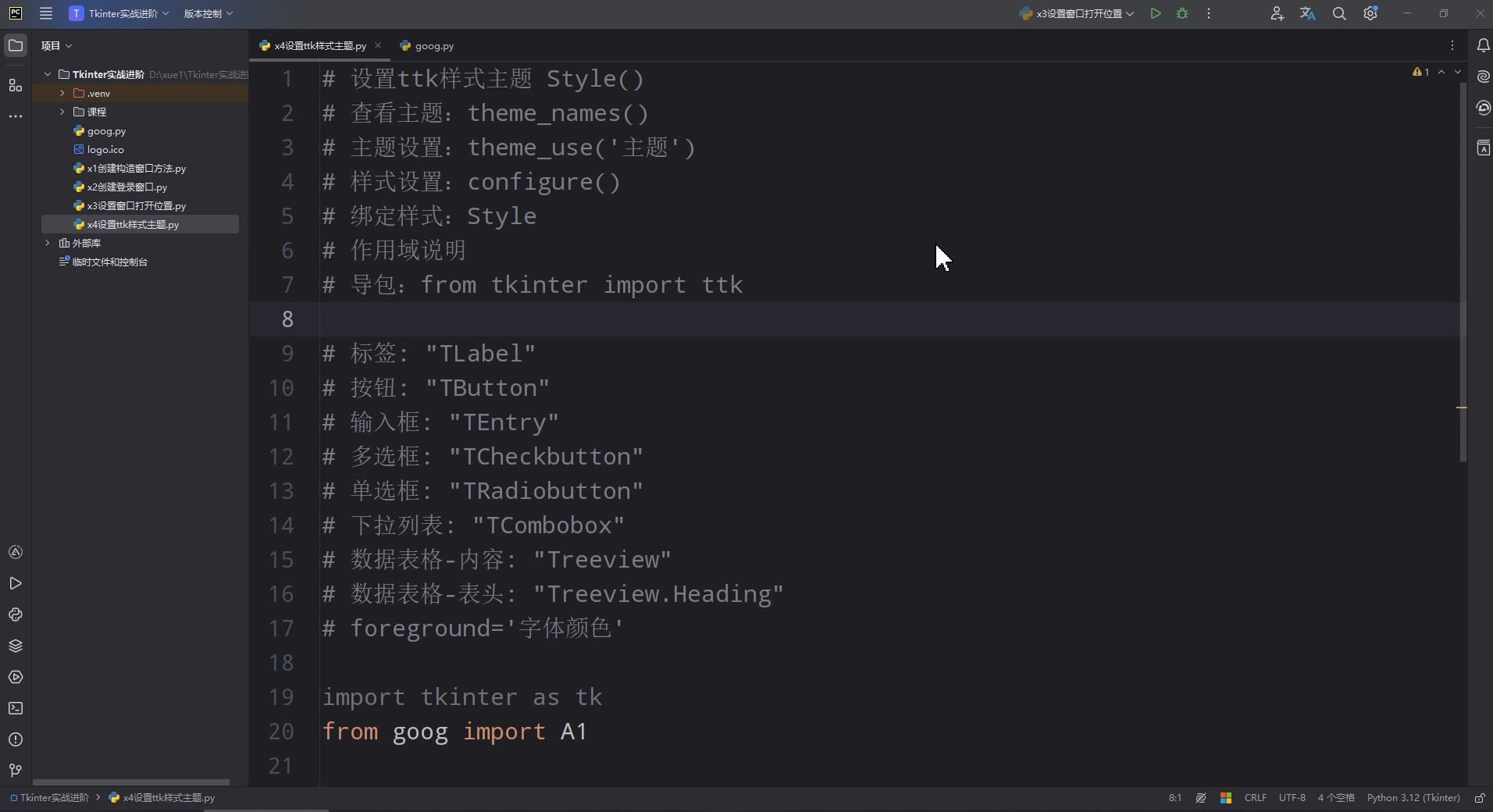
Task: Expand the .venv folder
Action: [62, 93]
